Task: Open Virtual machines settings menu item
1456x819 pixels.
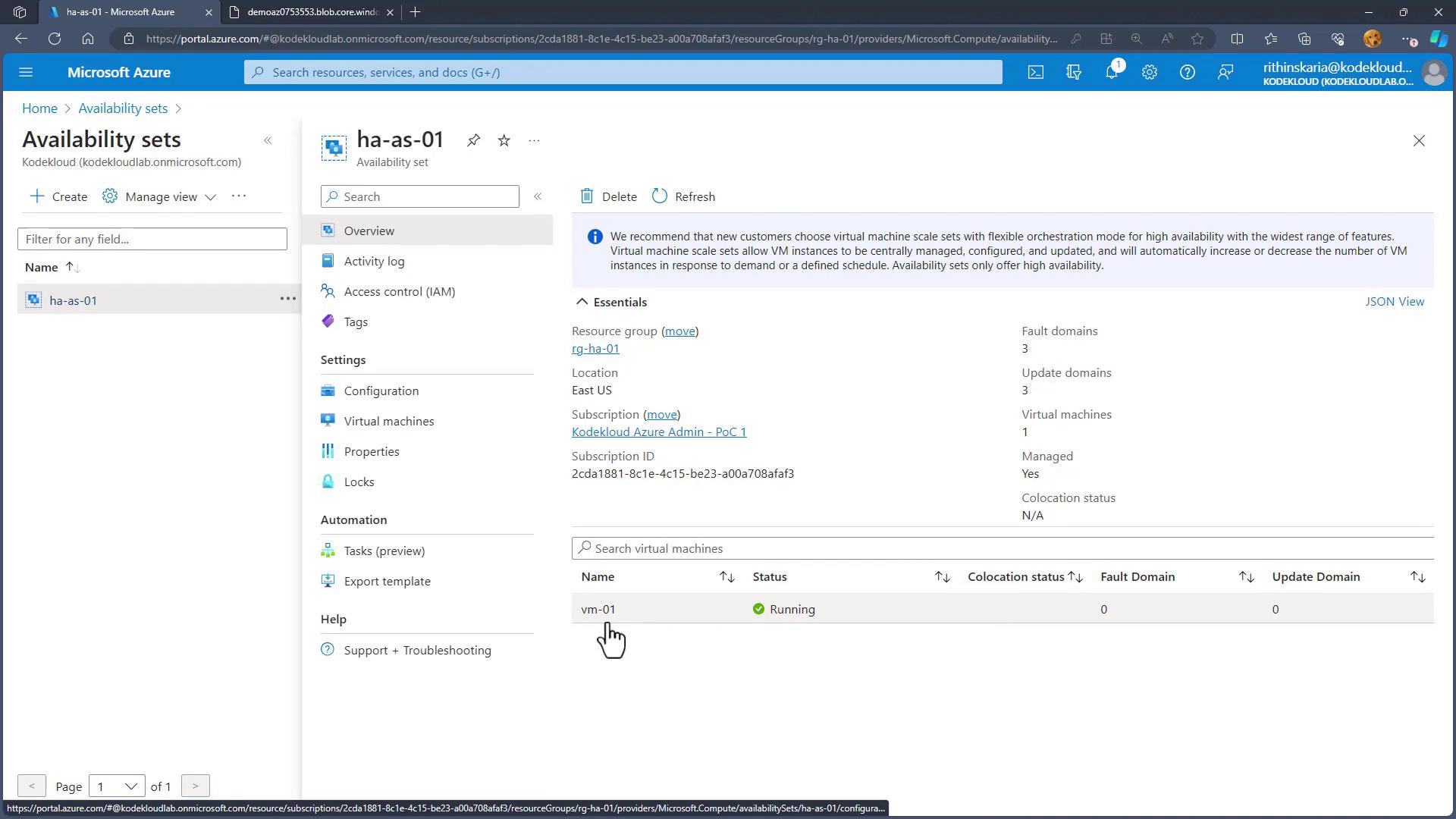Action: (x=388, y=421)
